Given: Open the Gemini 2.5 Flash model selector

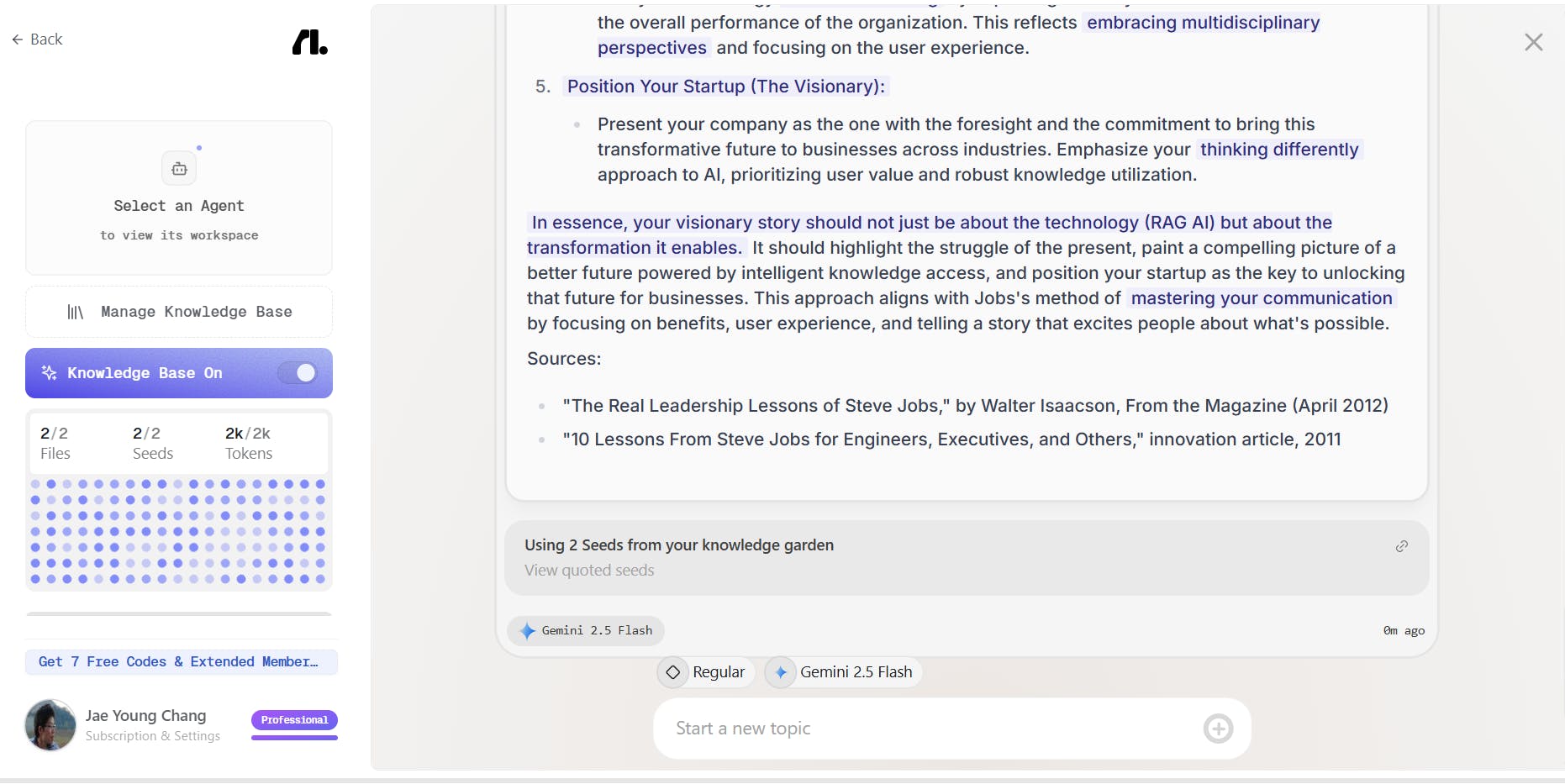Looking at the screenshot, I should [x=844, y=672].
